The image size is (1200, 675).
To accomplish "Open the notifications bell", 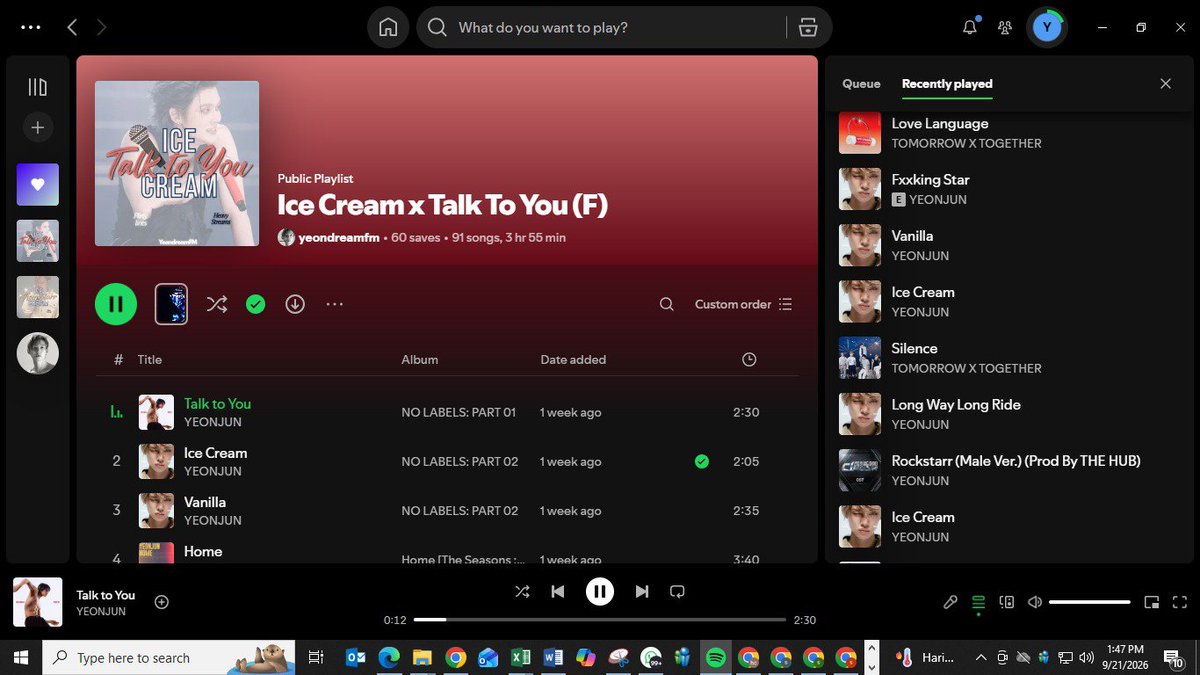I will [969, 28].
